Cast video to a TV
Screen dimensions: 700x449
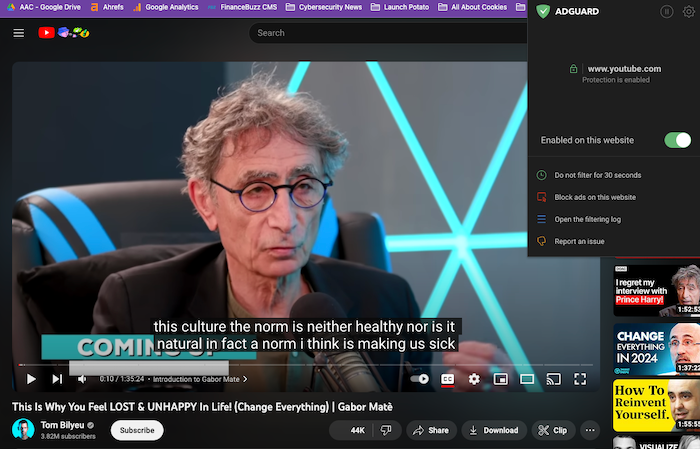tap(553, 379)
